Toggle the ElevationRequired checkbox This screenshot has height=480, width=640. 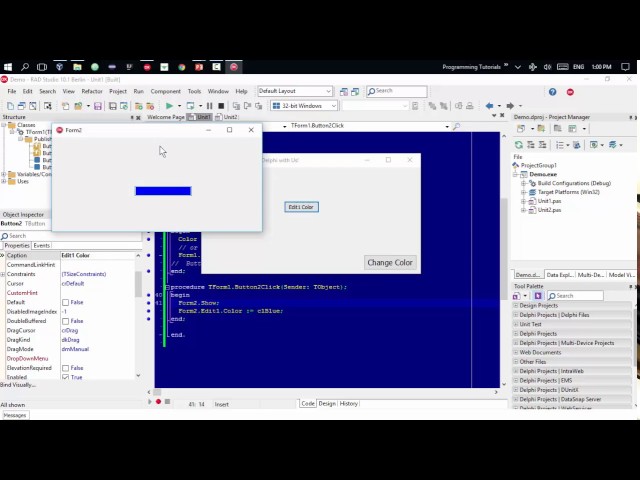[65, 368]
